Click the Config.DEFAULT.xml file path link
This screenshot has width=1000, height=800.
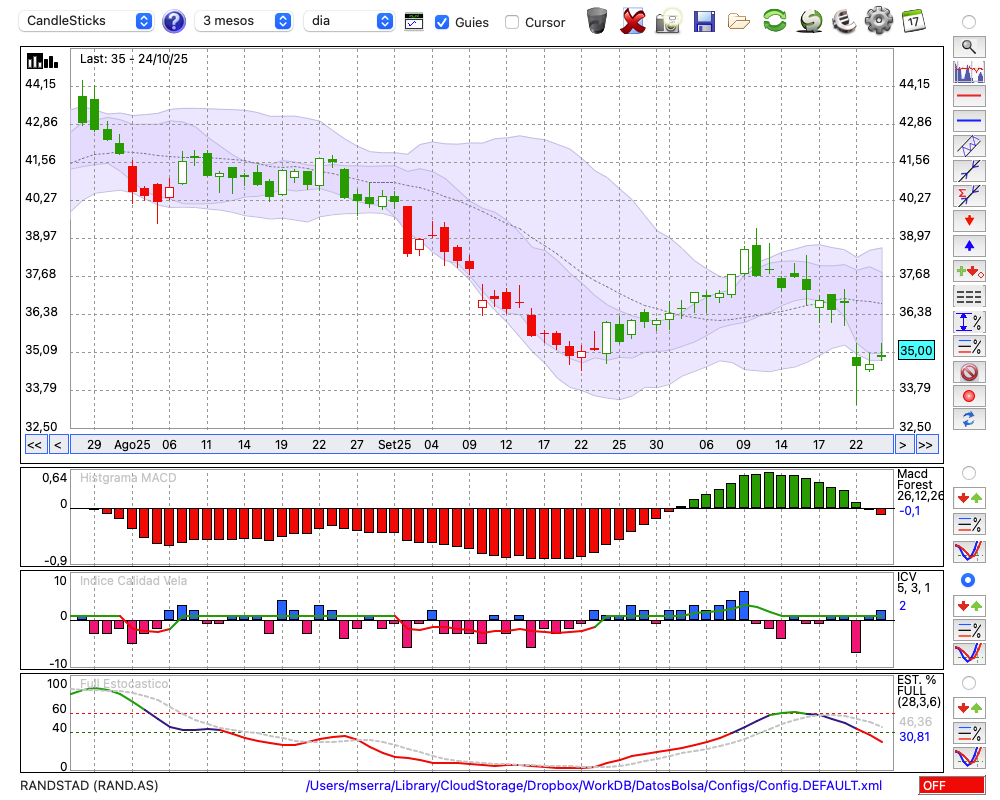click(x=594, y=786)
